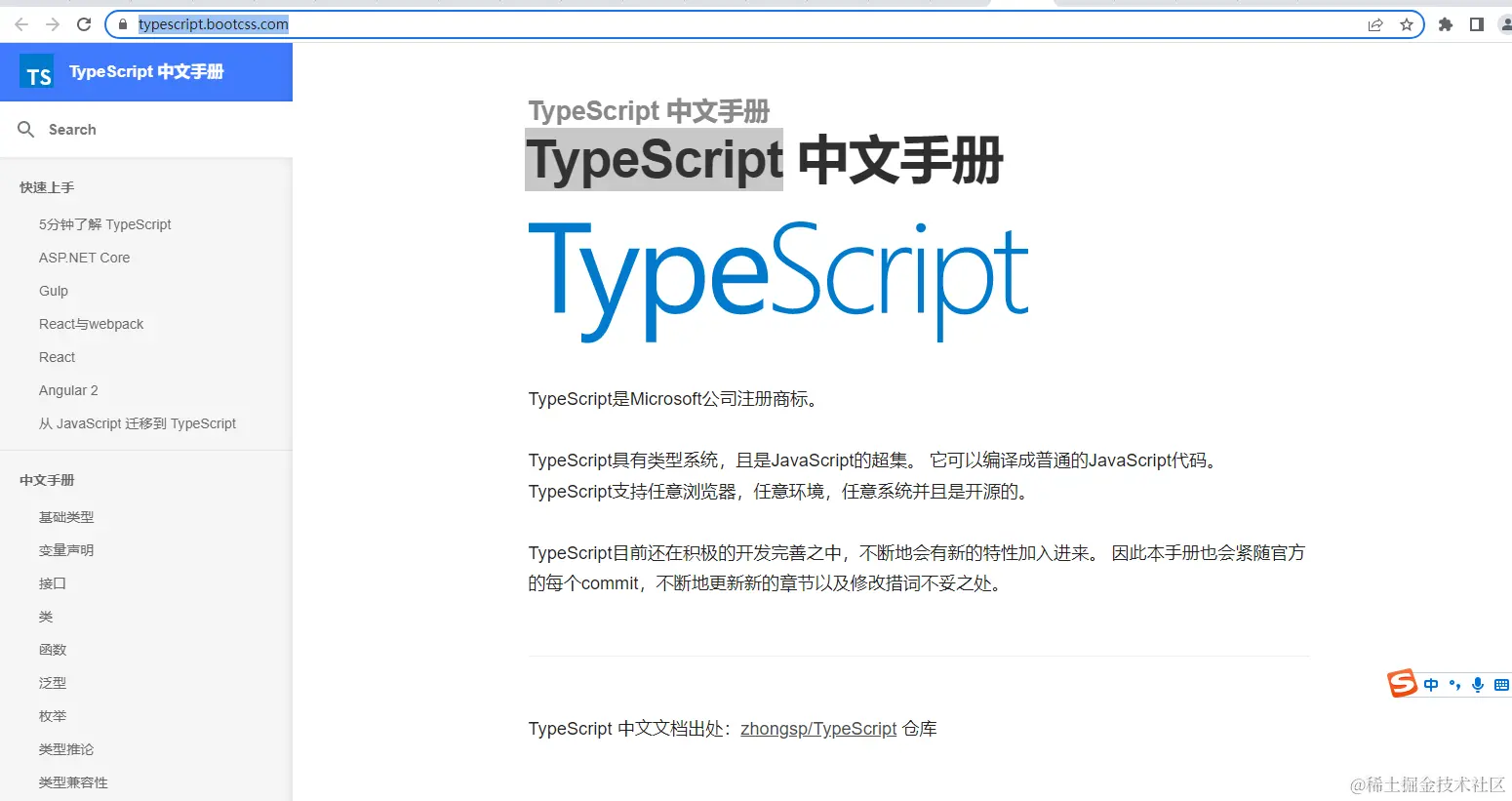Open the TypeScript 中文手册 sidebar title link
Viewport: 1512px width, 801px height.
(x=146, y=71)
